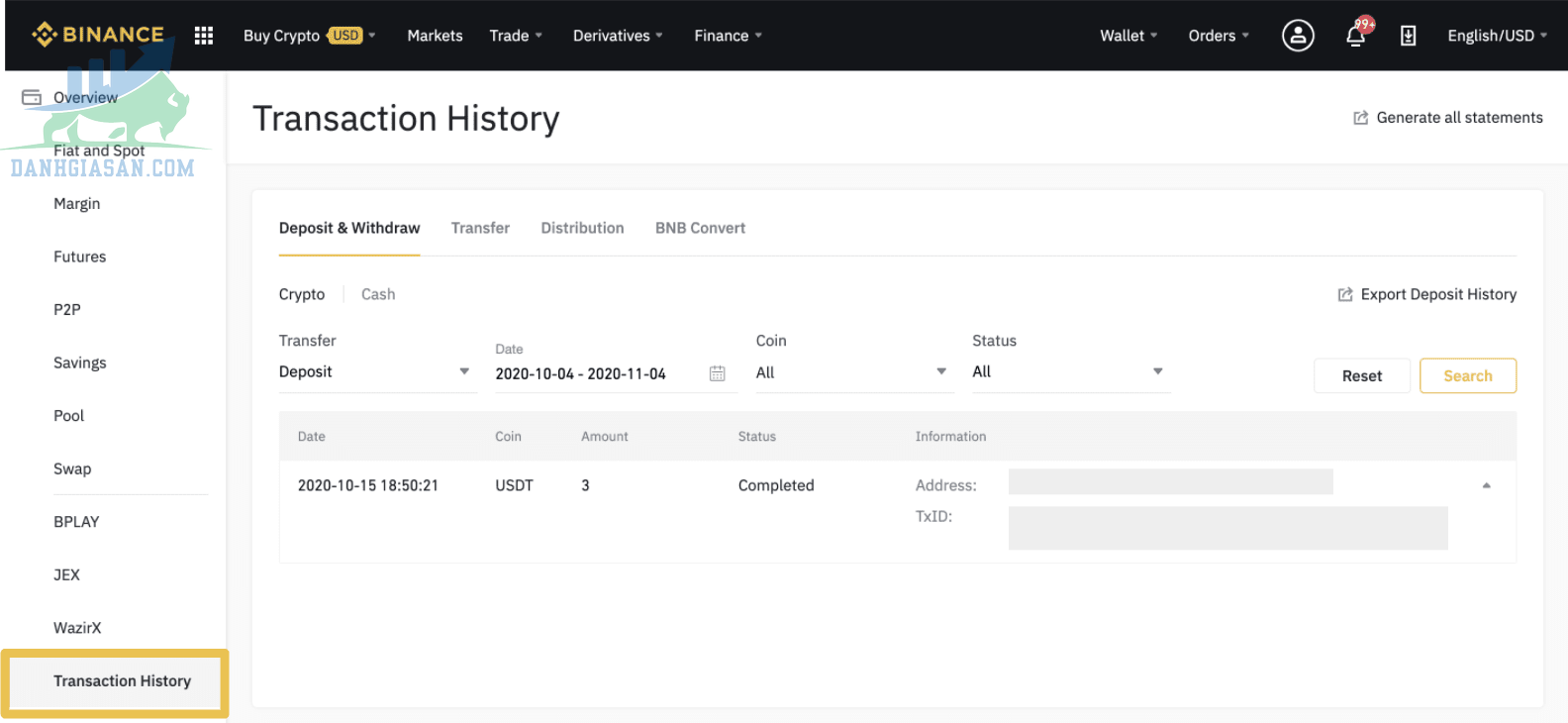Image resolution: width=1568 pixels, height=723 pixels.
Task: Expand the Finance menu
Action: click(x=728, y=36)
